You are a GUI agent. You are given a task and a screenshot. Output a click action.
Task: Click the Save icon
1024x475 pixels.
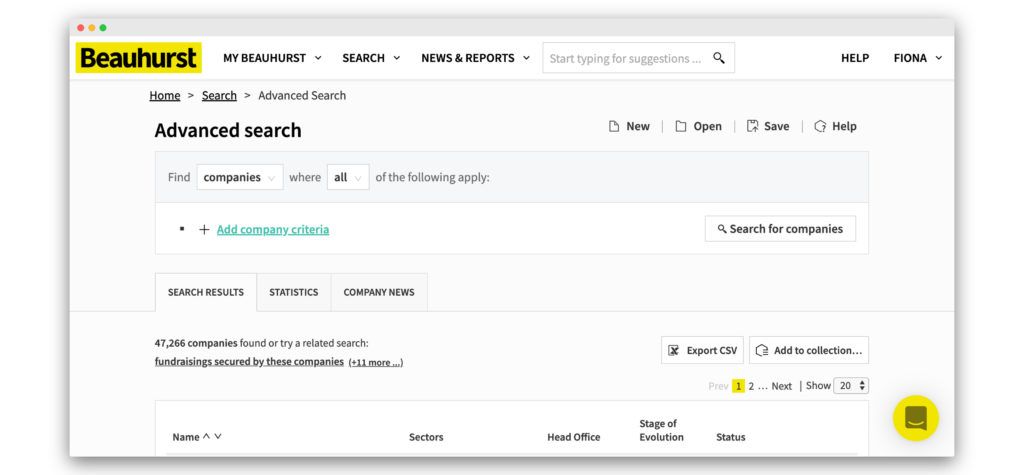(x=752, y=126)
